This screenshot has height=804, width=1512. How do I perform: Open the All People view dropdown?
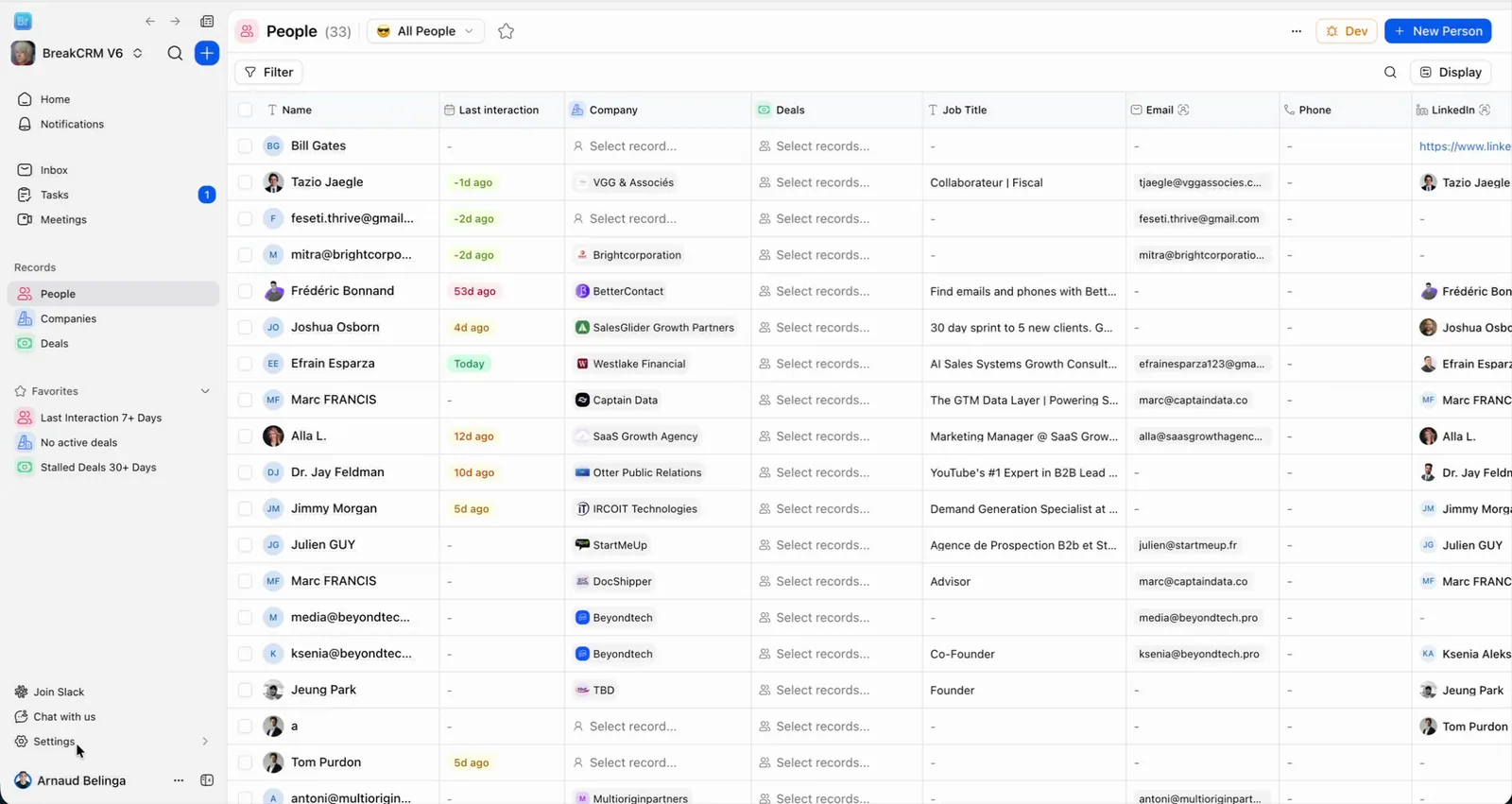(x=426, y=31)
